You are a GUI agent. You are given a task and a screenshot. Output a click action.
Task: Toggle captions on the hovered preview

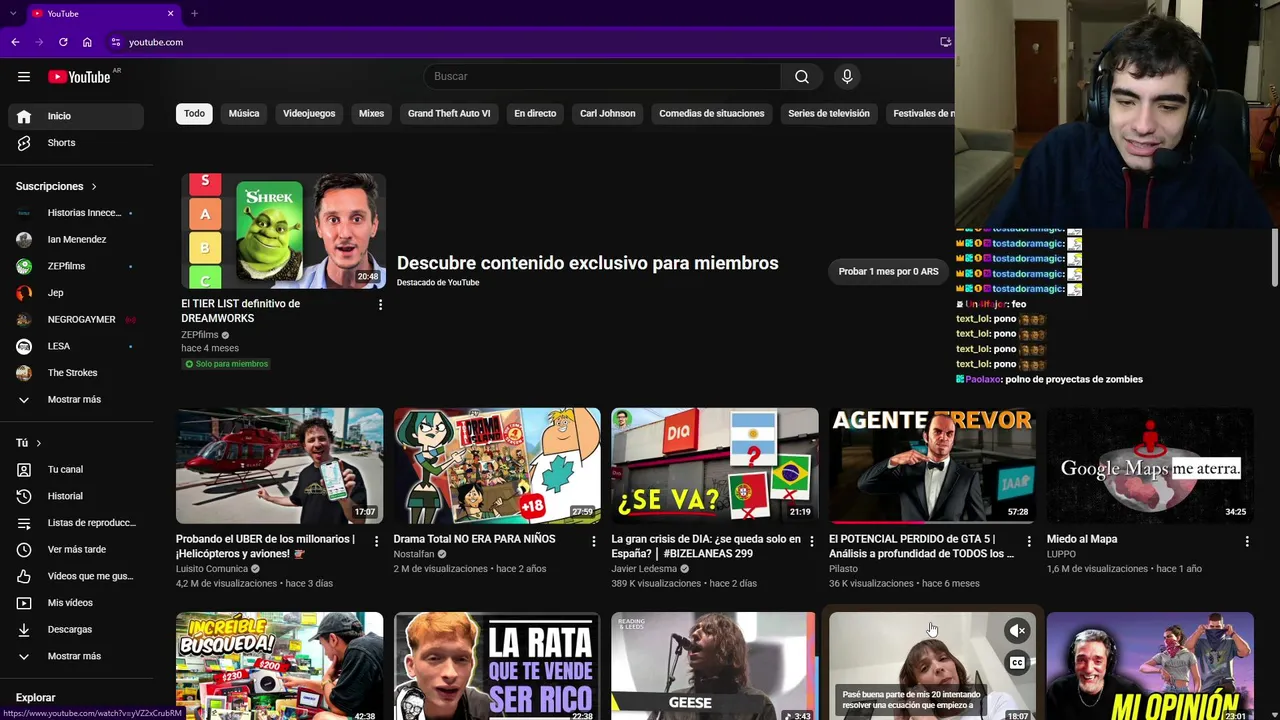click(x=1017, y=662)
